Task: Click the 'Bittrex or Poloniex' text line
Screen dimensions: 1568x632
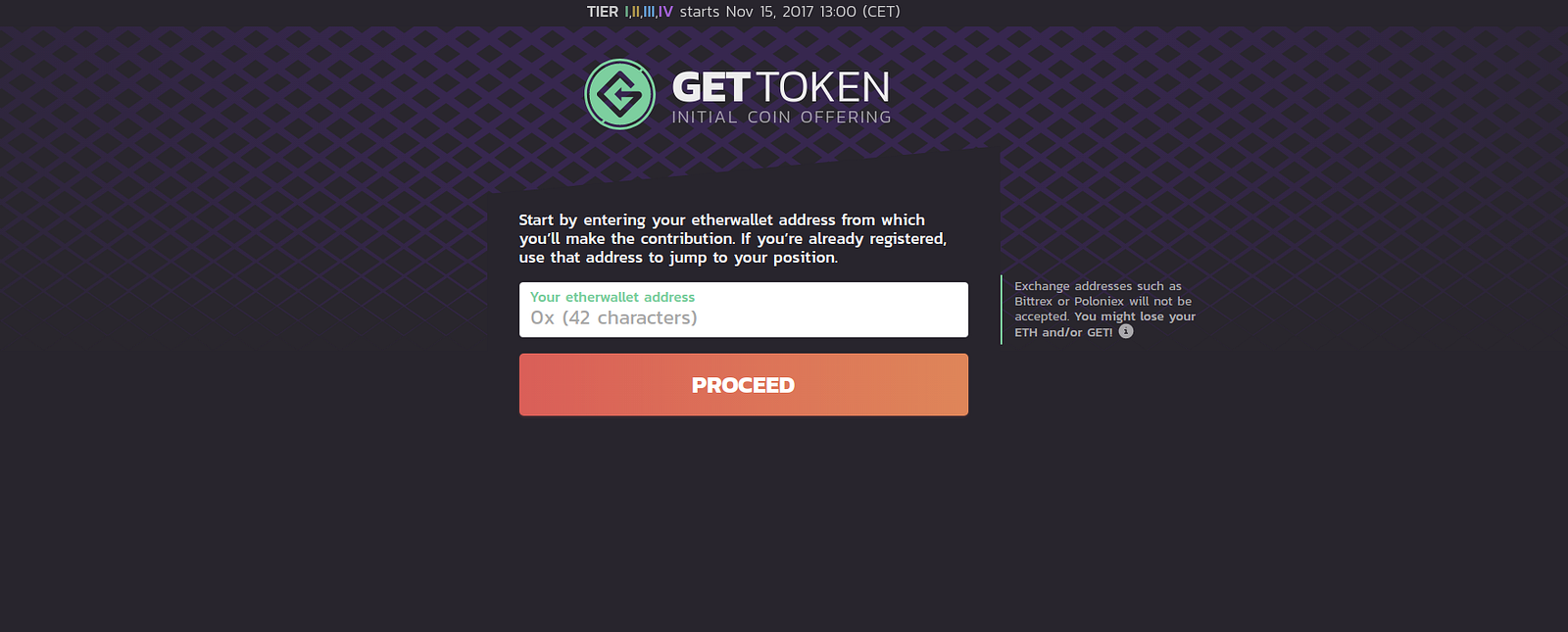Action: pos(1069,301)
